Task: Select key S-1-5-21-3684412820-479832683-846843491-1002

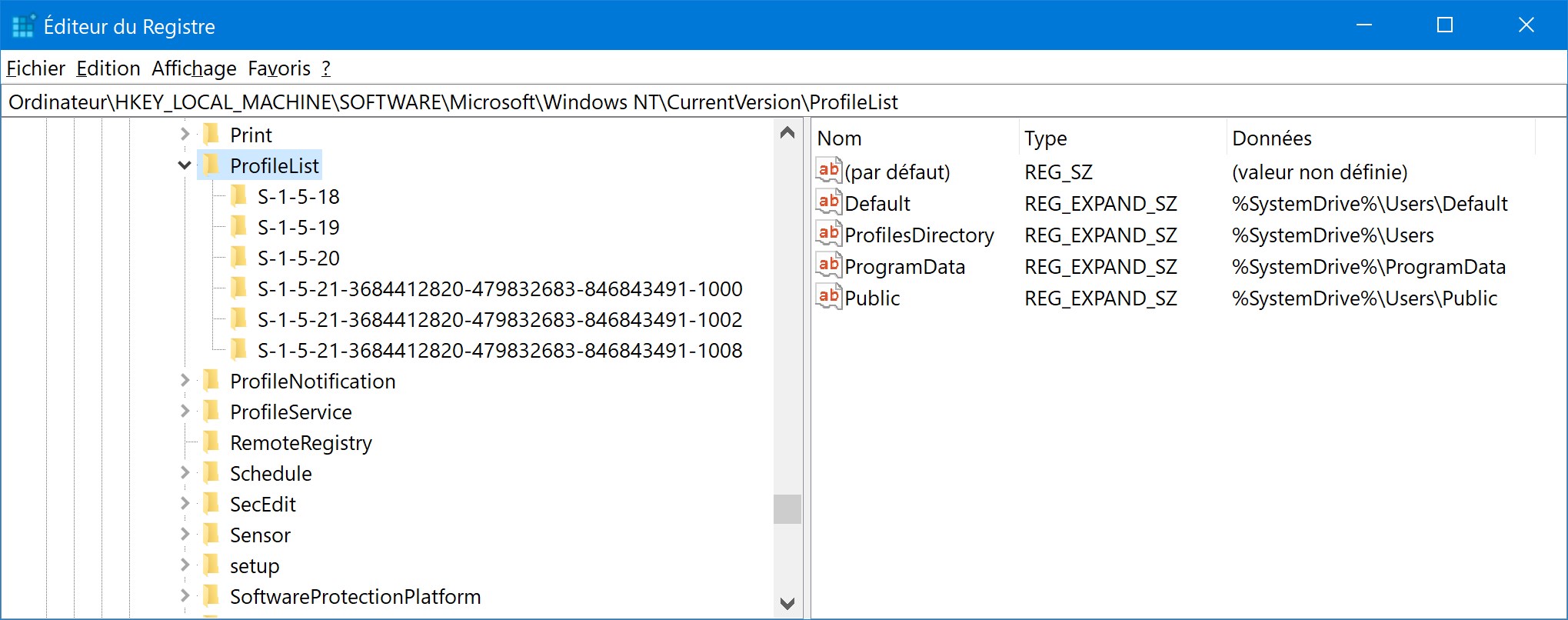Action: coord(500,320)
